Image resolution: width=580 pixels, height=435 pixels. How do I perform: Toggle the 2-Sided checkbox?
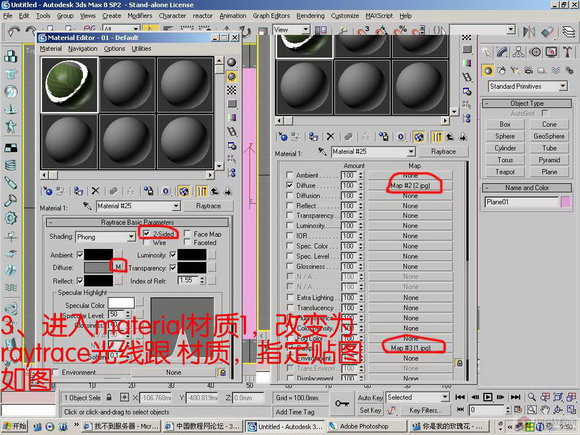pyautogui.click(x=146, y=233)
